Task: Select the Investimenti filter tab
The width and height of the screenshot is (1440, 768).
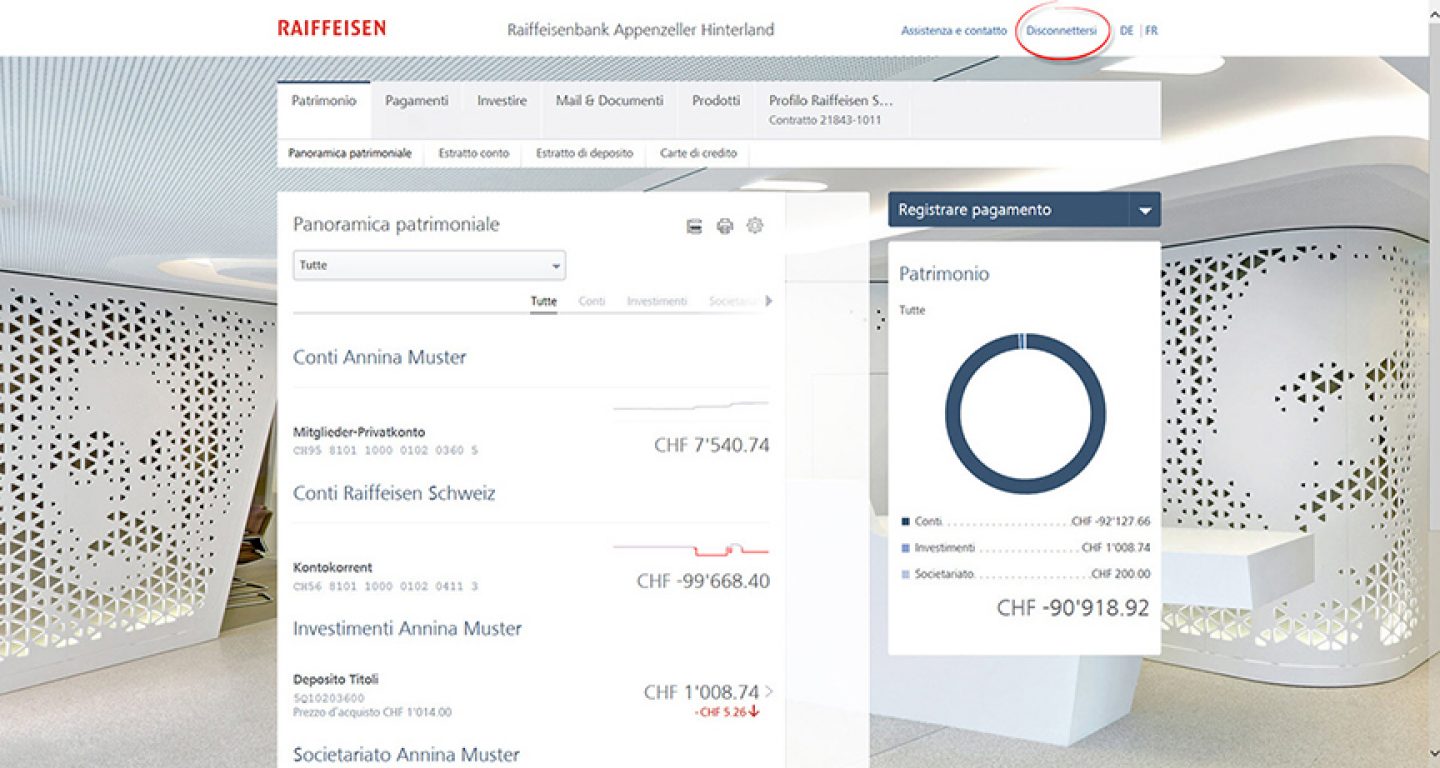Action: click(x=656, y=301)
